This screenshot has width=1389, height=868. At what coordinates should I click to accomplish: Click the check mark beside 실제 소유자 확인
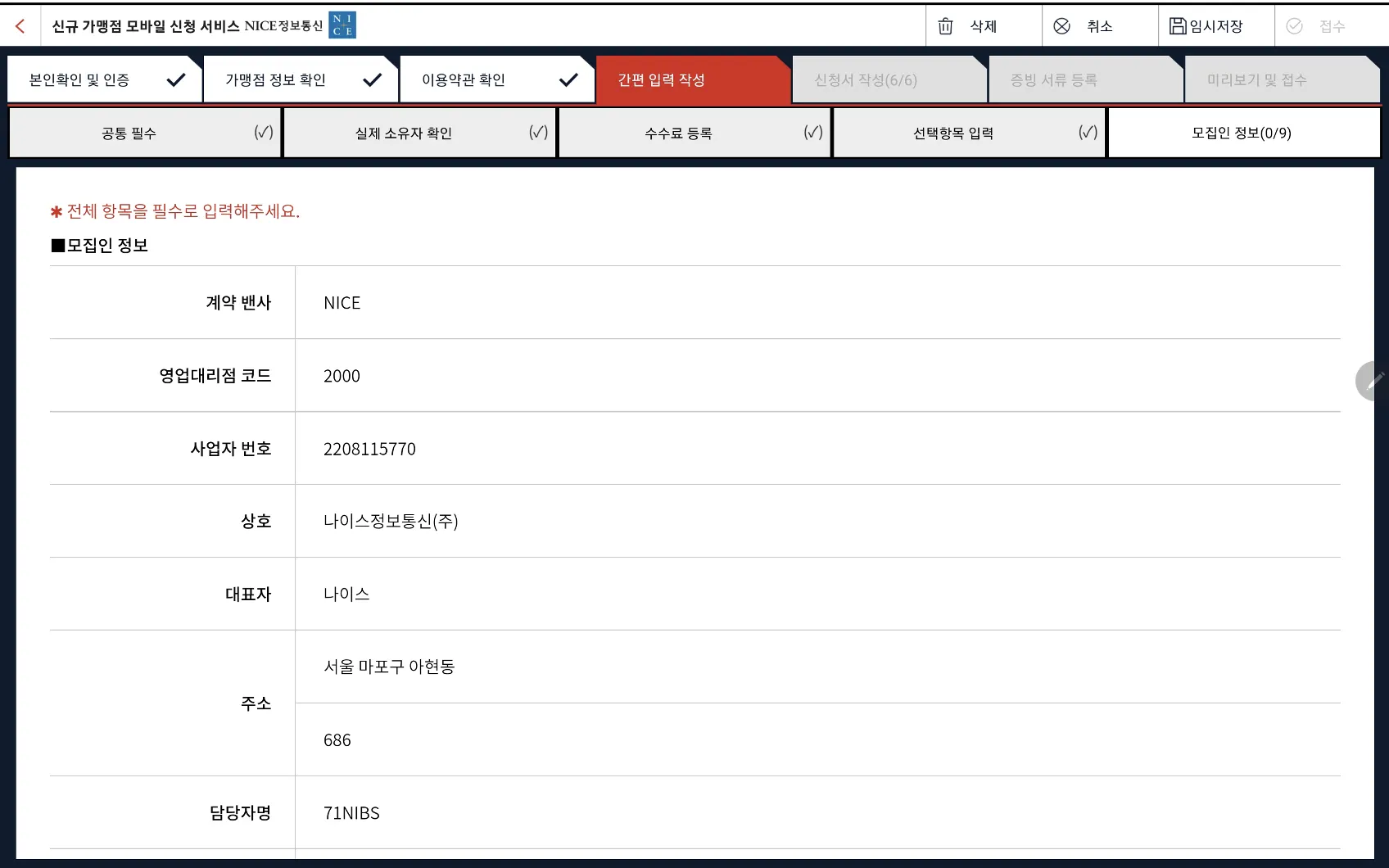click(538, 133)
